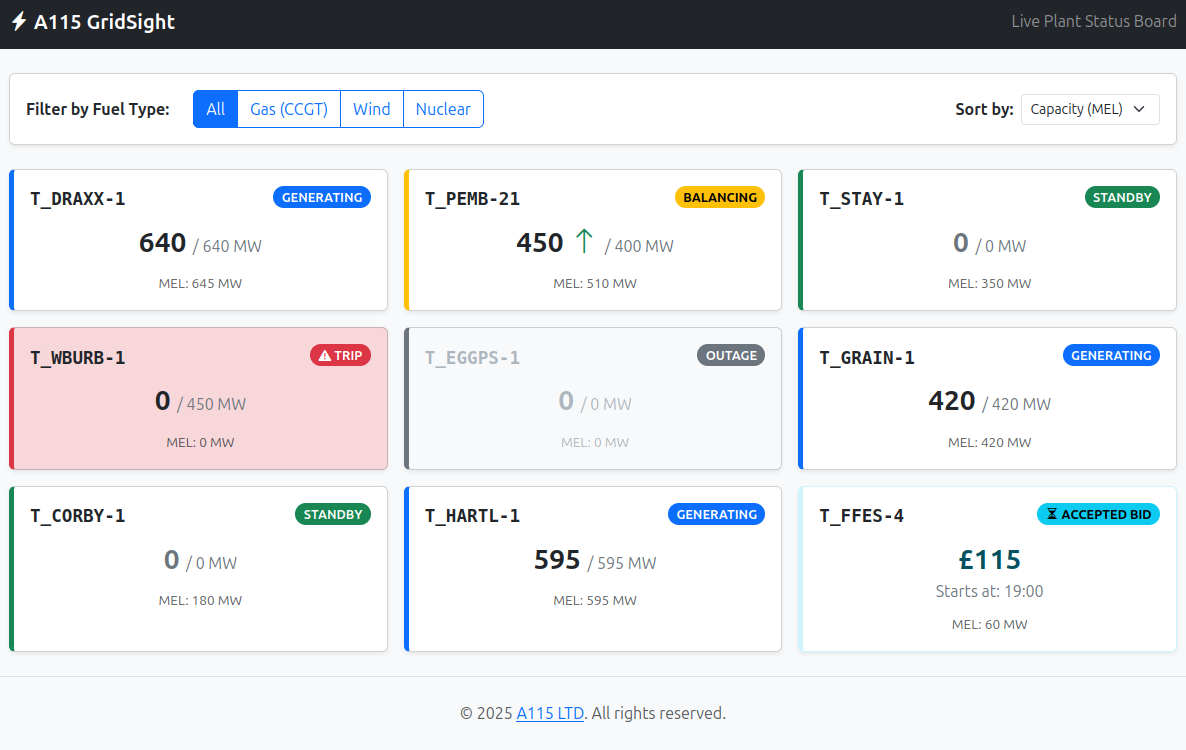Click the T_EGGPS-1 plant name
Viewport: 1186px width, 750px height.
(x=473, y=358)
